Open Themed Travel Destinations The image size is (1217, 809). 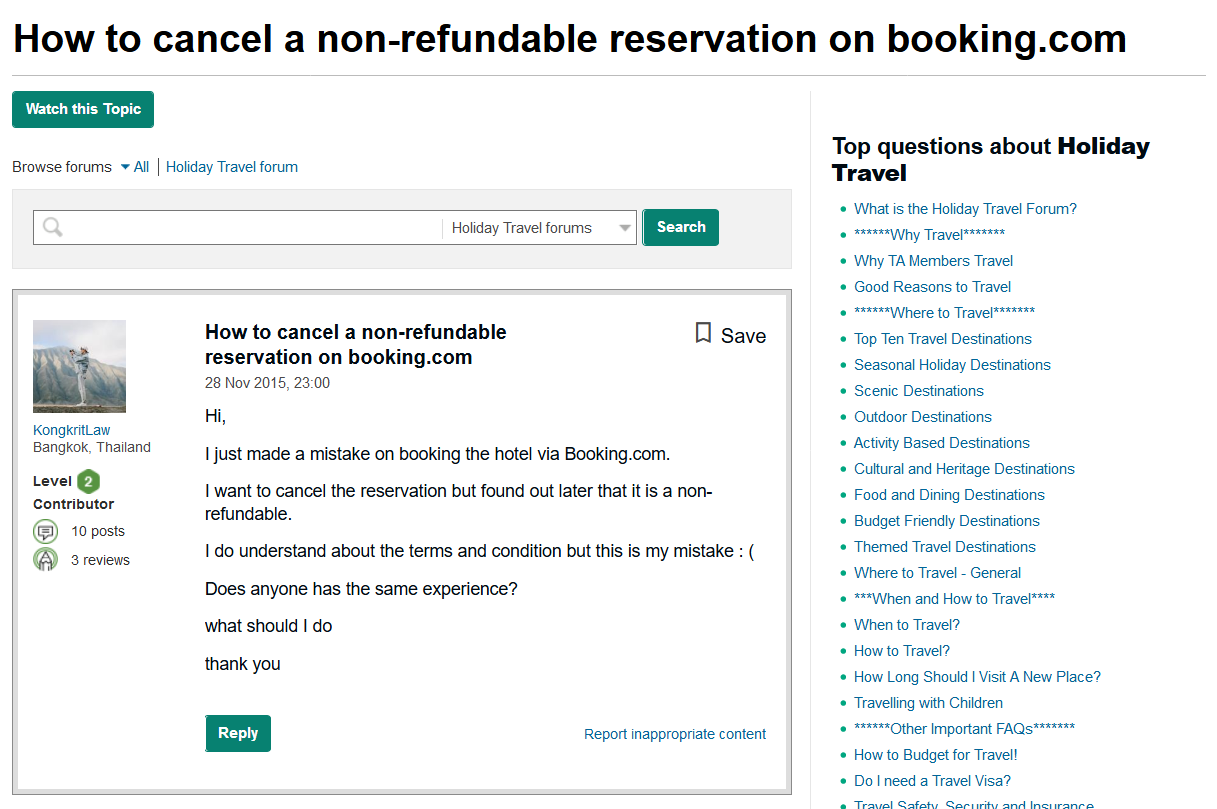[945, 547]
